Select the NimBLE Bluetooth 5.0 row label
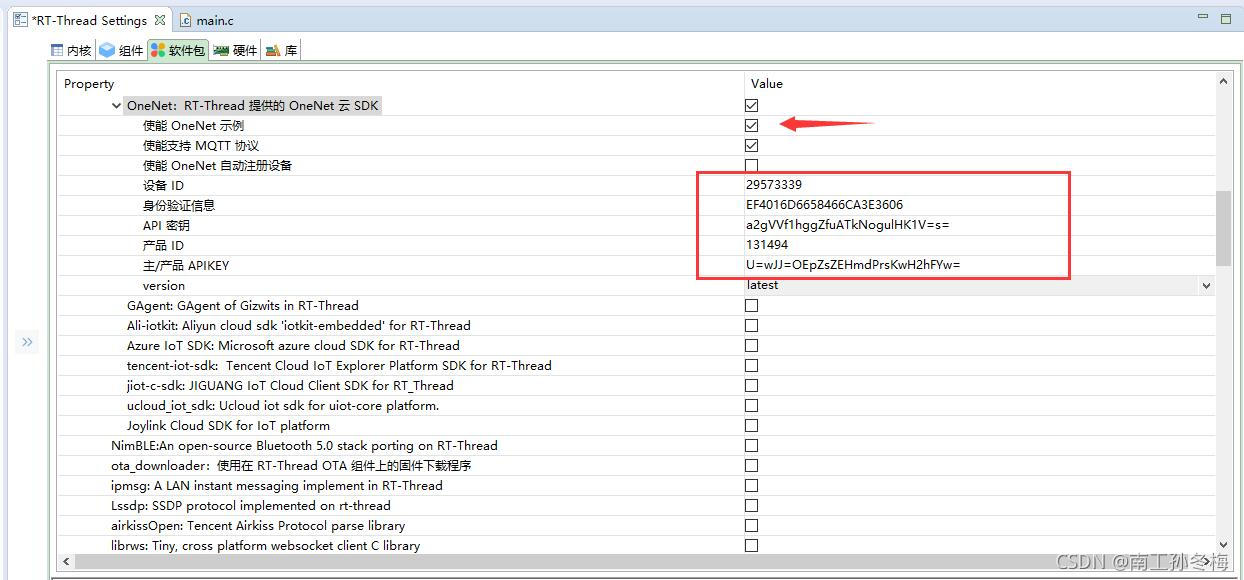The height and width of the screenshot is (580, 1244). [304, 445]
